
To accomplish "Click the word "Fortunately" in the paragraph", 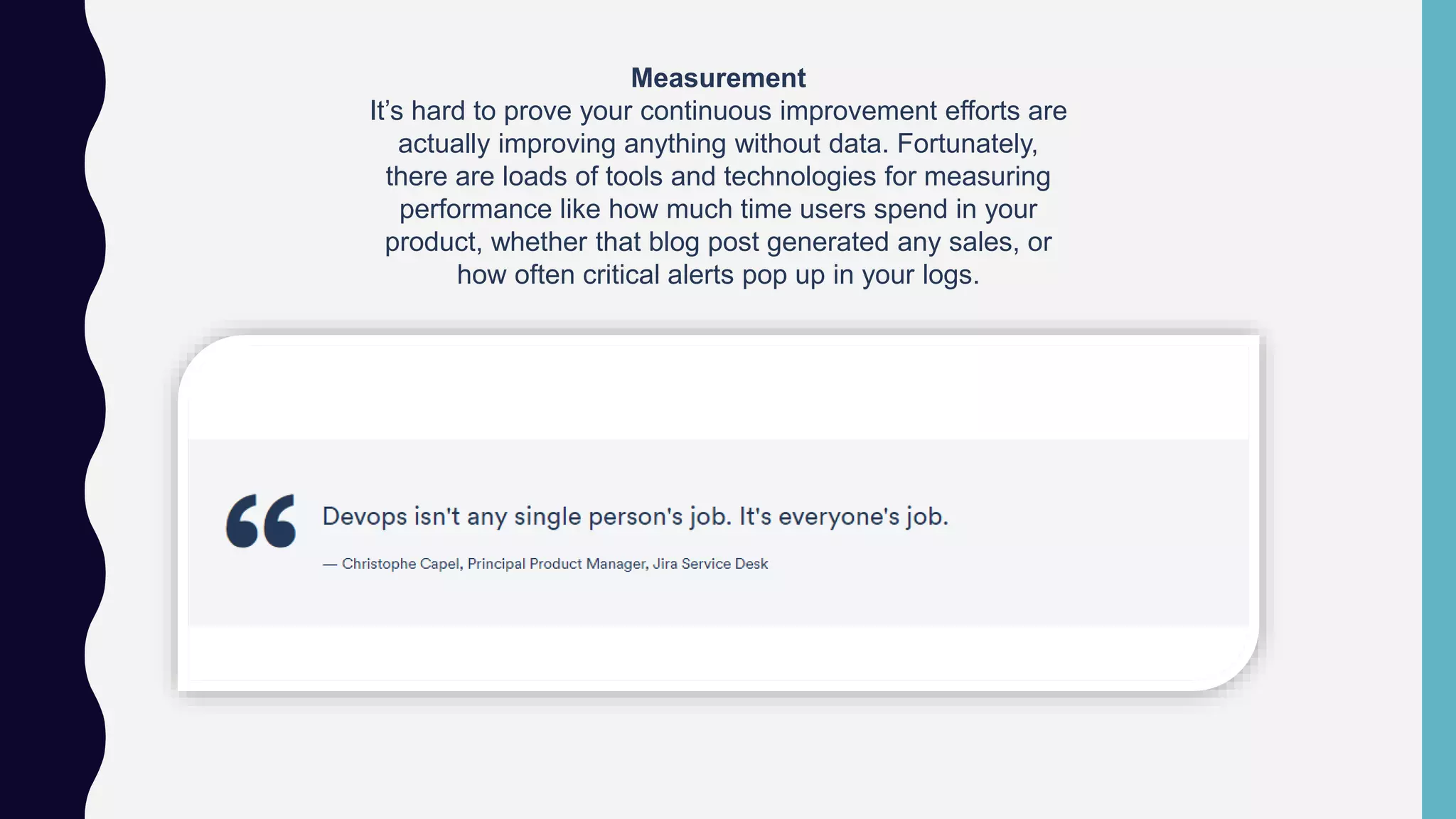I will [965, 144].
